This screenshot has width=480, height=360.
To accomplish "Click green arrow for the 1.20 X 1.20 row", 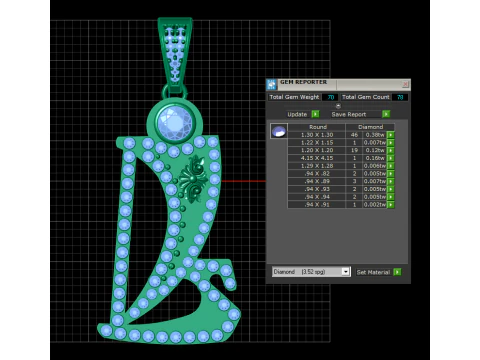I will [391, 150].
